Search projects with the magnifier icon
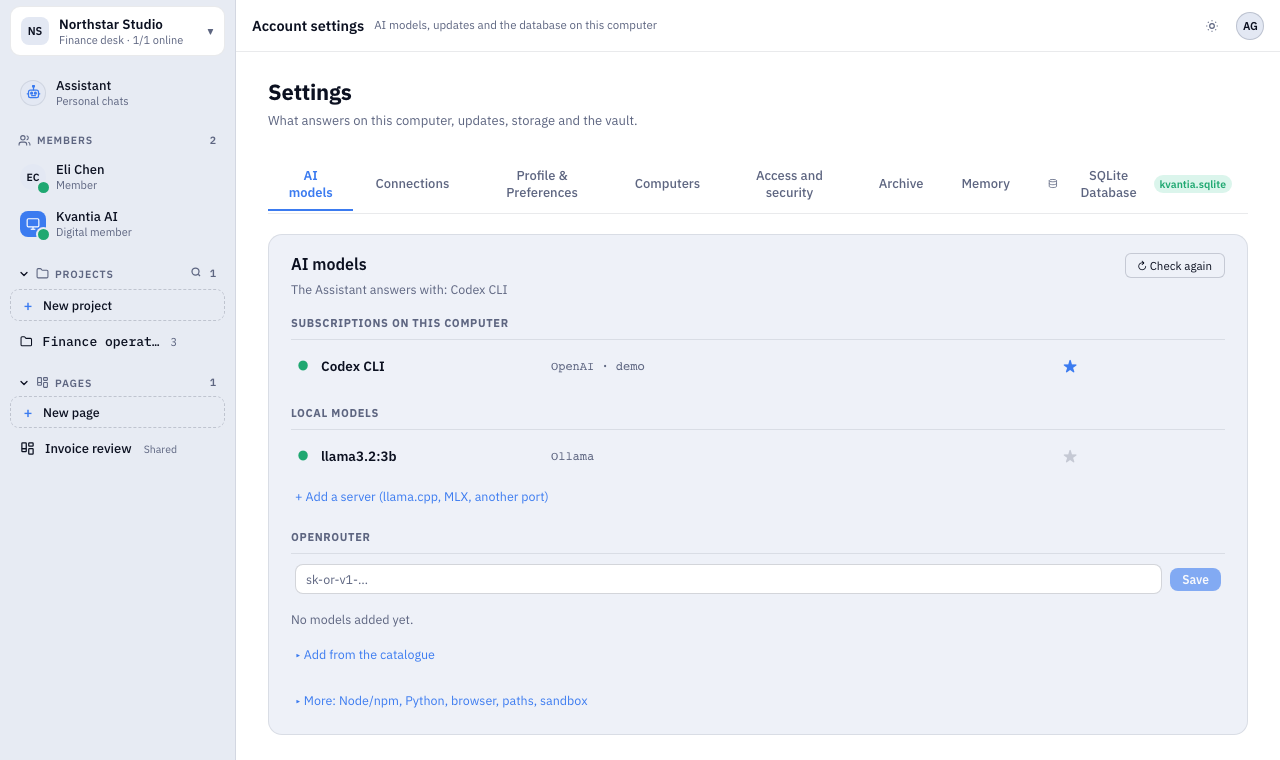This screenshot has width=1280, height=760. tap(196, 272)
